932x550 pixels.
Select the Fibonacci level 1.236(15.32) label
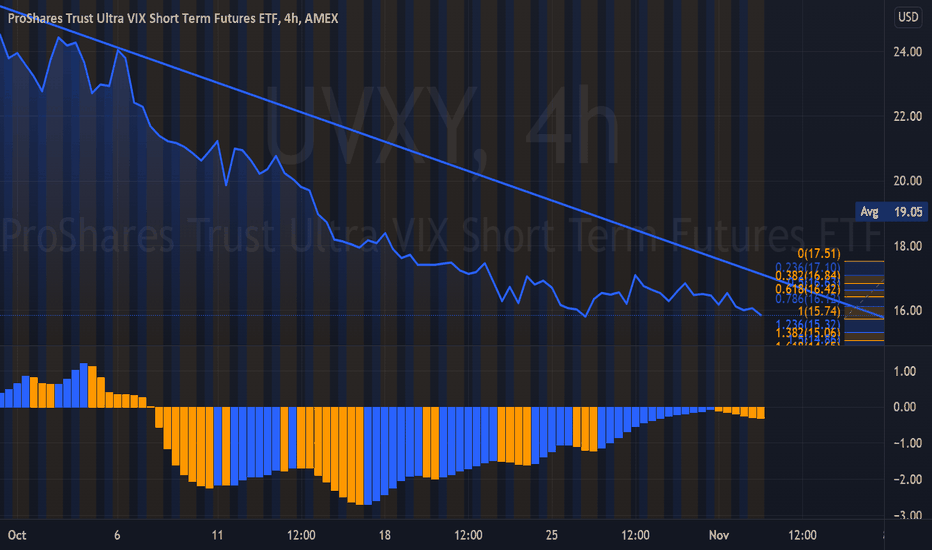pos(808,324)
